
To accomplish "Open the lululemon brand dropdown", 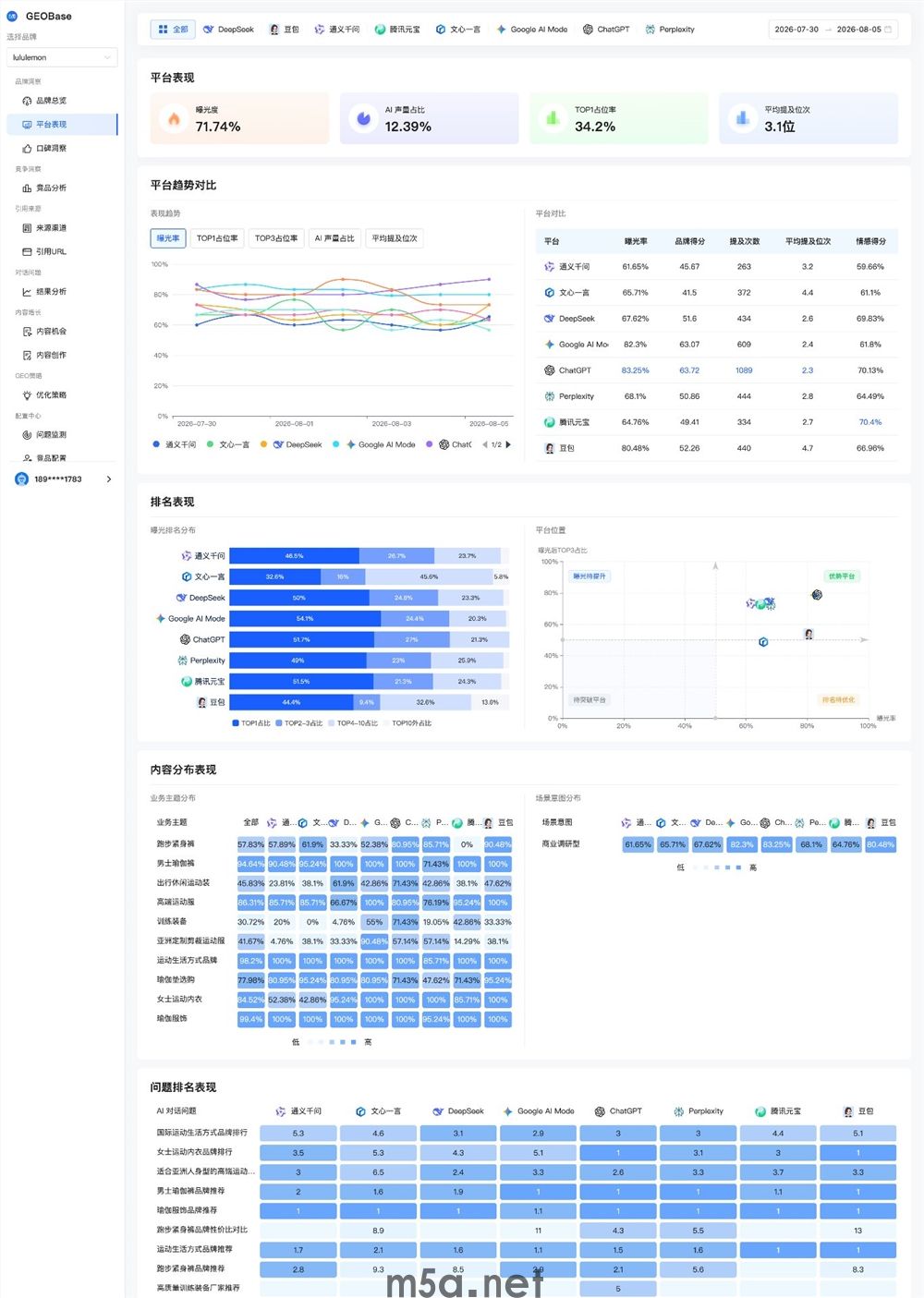I will (x=62, y=57).
